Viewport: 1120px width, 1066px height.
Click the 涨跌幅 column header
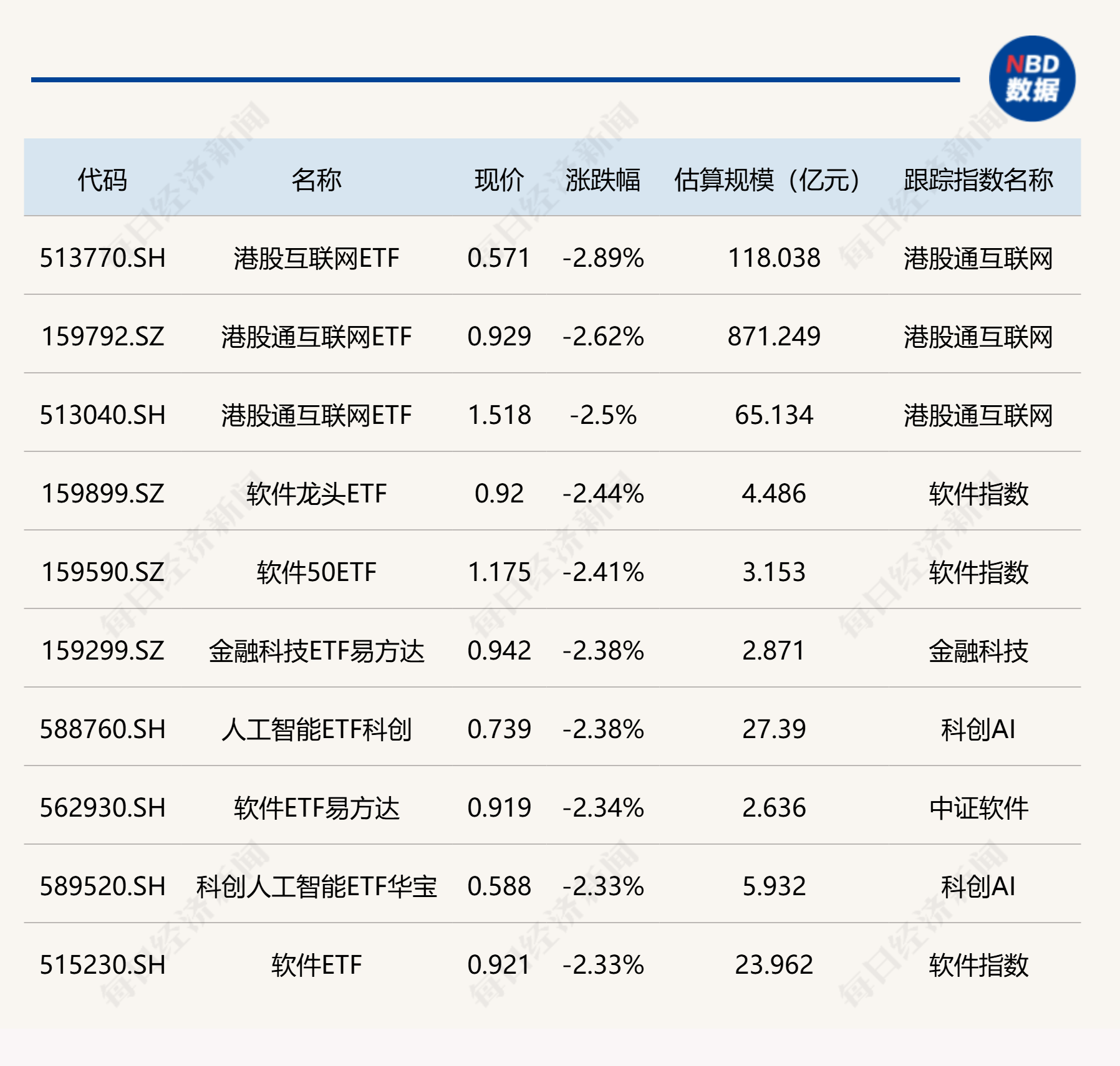coord(602,180)
